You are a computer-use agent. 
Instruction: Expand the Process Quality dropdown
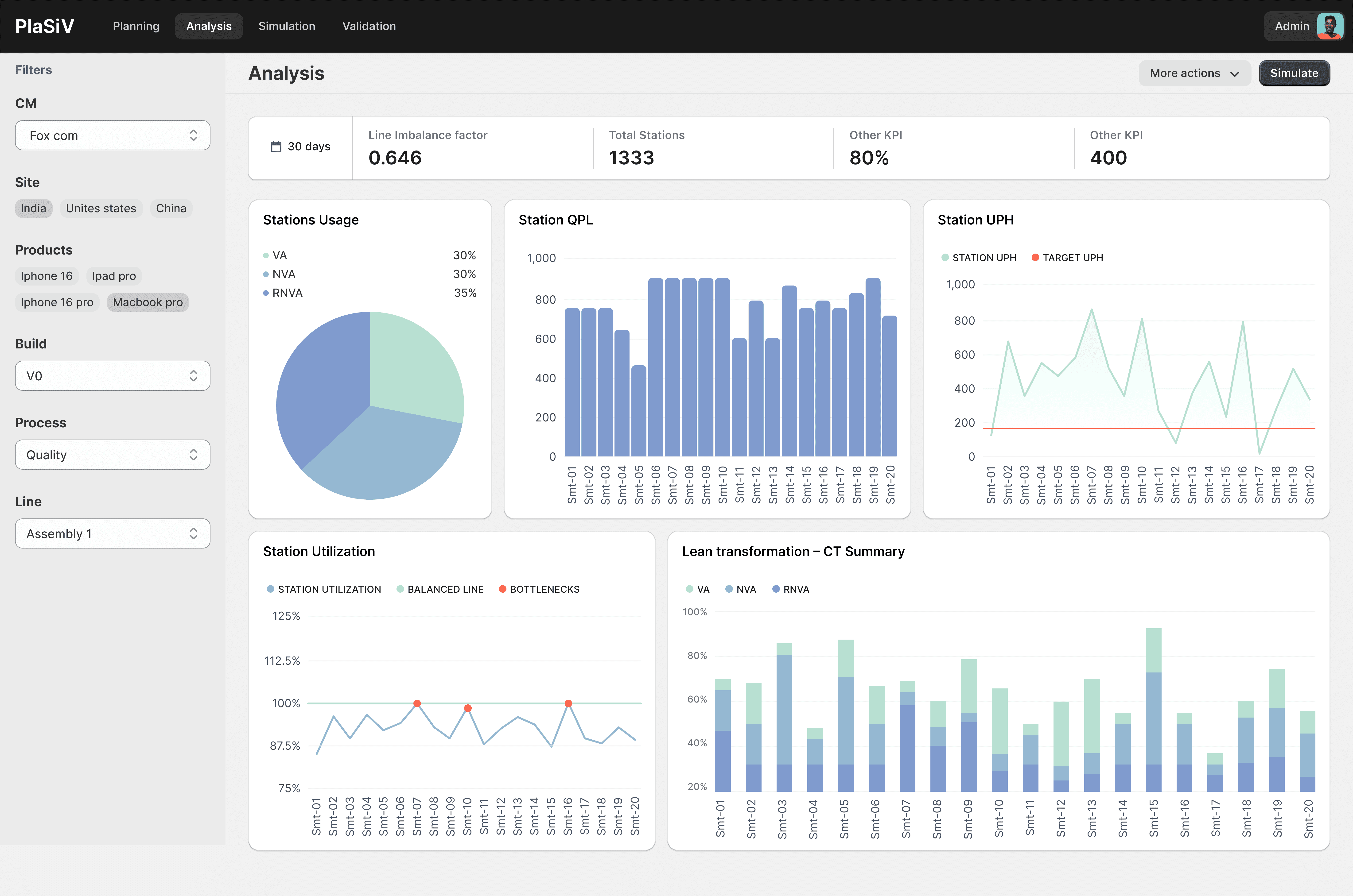click(113, 455)
